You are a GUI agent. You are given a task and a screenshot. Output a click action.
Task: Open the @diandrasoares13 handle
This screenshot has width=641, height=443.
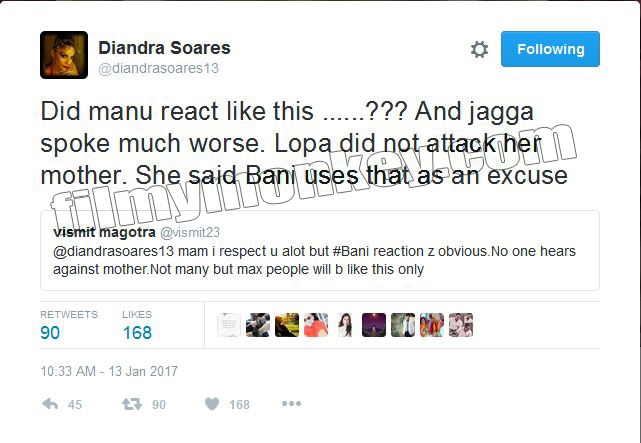pyautogui.click(x=159, y=68)
